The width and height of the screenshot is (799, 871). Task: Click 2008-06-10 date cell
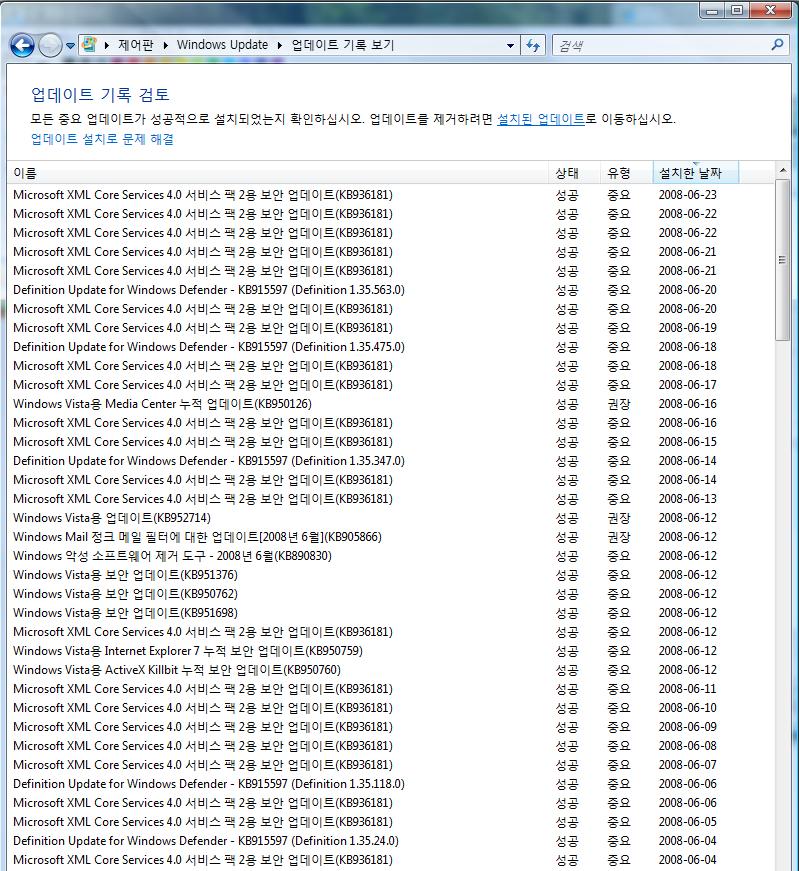point(688,708)
